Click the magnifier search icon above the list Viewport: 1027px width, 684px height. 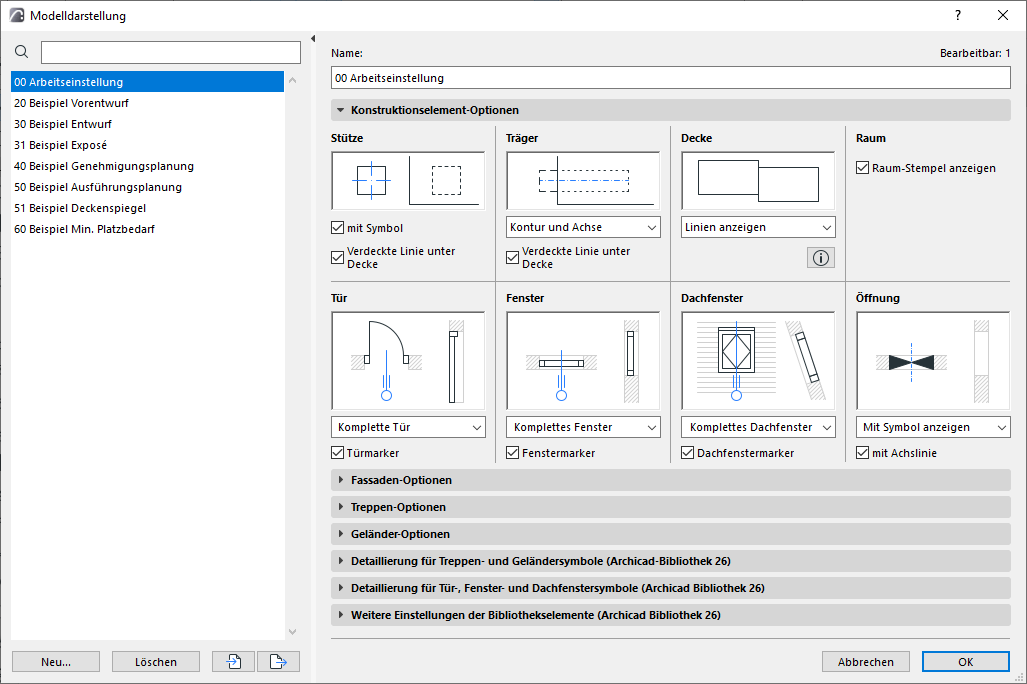[20, 51]
